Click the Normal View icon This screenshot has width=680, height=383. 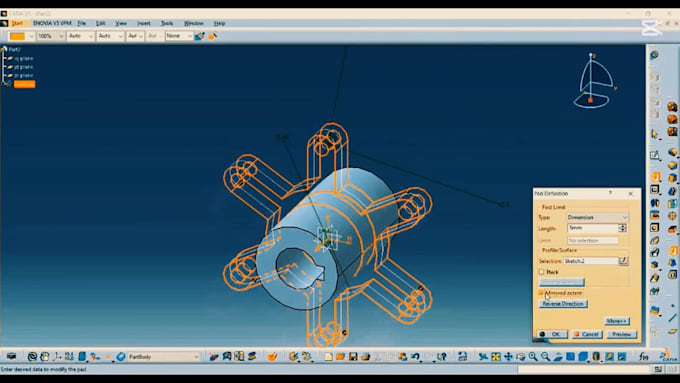tap(558, 357)
